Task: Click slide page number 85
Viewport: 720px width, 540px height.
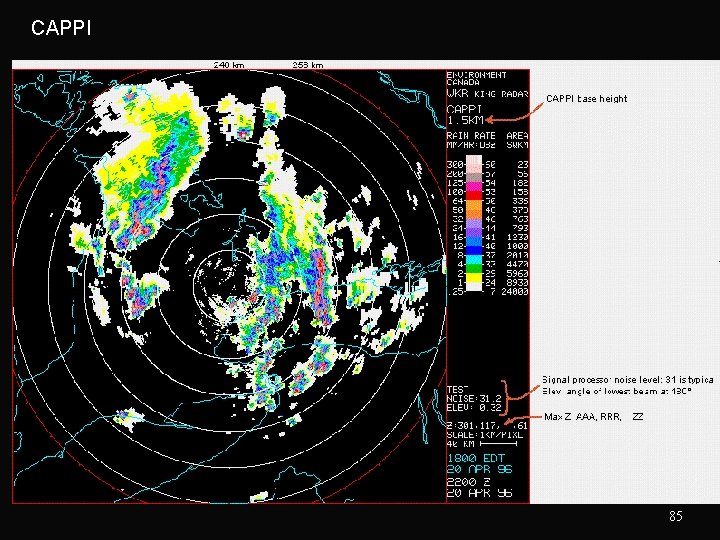Action: point(675,516)
